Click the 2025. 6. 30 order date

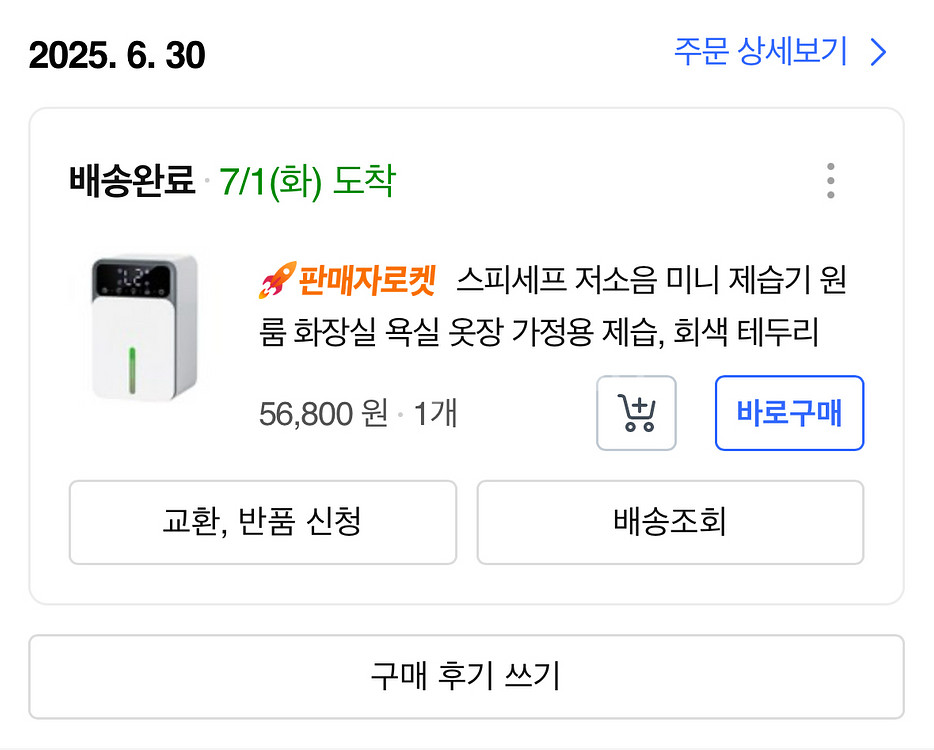click(x=117, y=54)
